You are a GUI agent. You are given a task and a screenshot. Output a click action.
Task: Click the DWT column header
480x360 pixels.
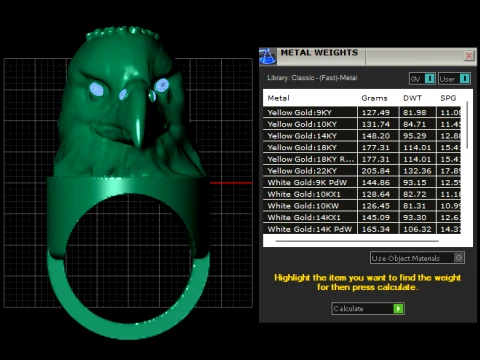pos(412,98)
